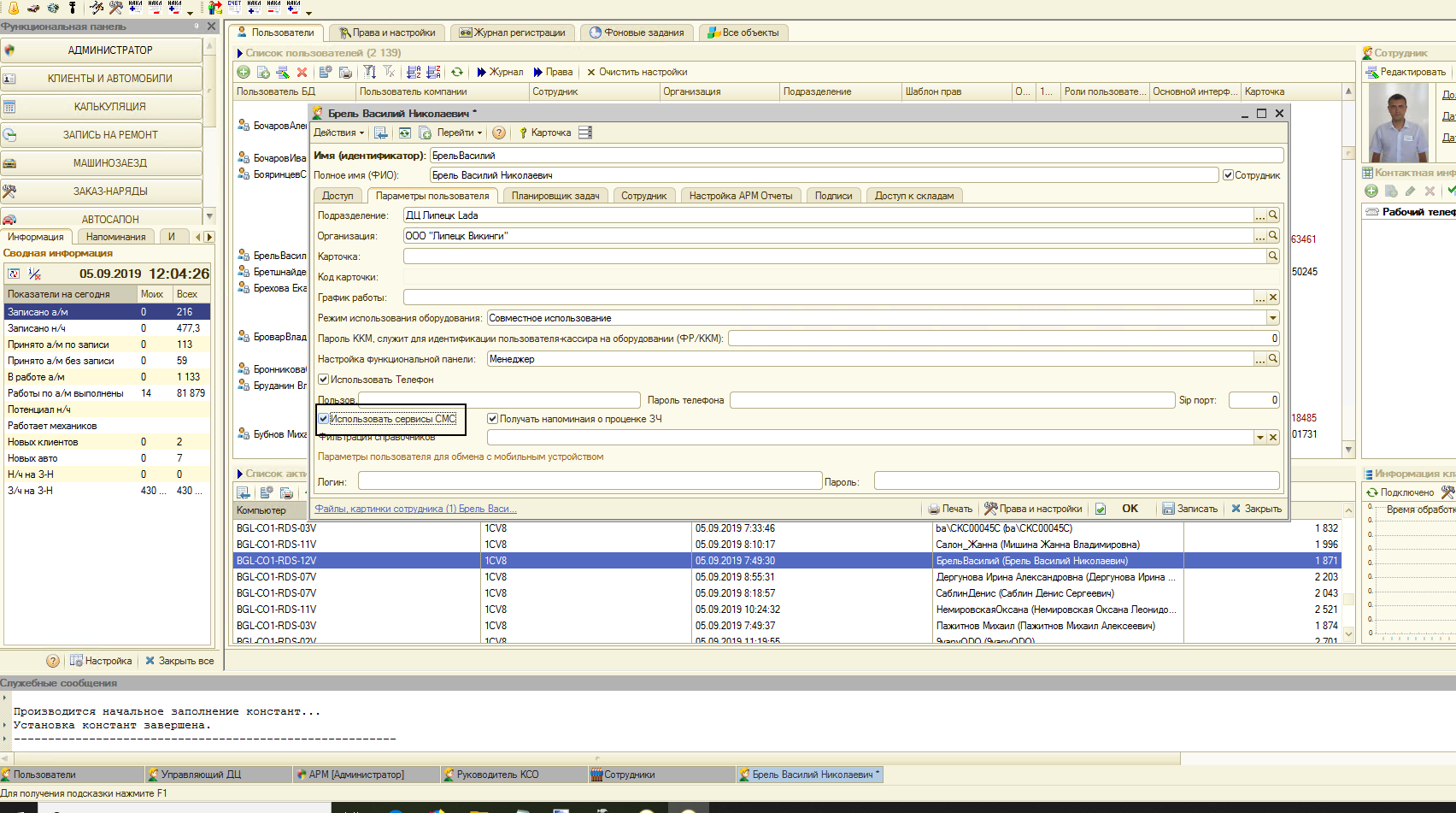Click the ascending sort A-Z icon
Image resolution: width=1456 pixels, height=813 pixels.
pos(414,73)
